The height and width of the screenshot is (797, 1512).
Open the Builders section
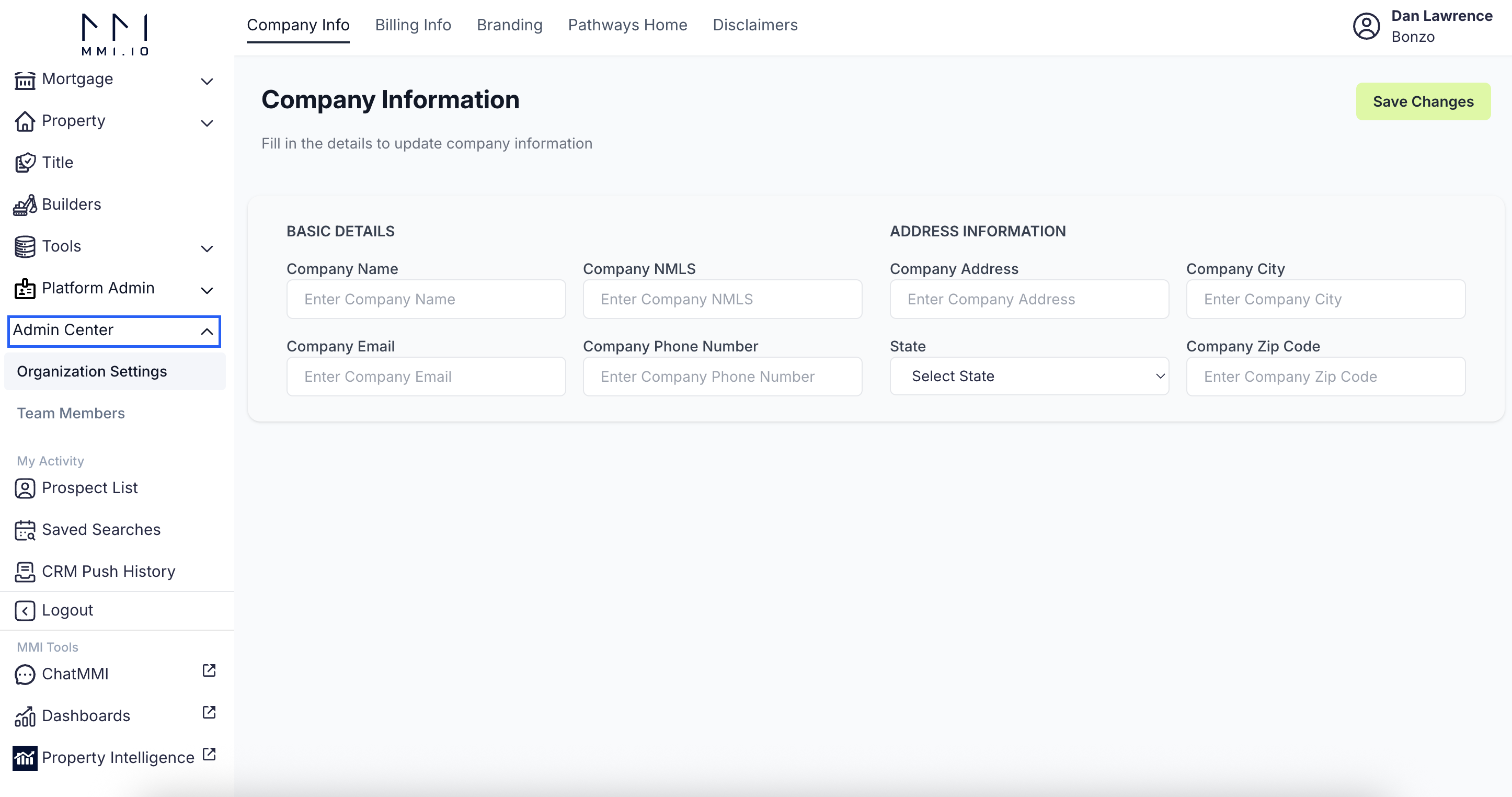pyautogui.click(x=72, y=204)
